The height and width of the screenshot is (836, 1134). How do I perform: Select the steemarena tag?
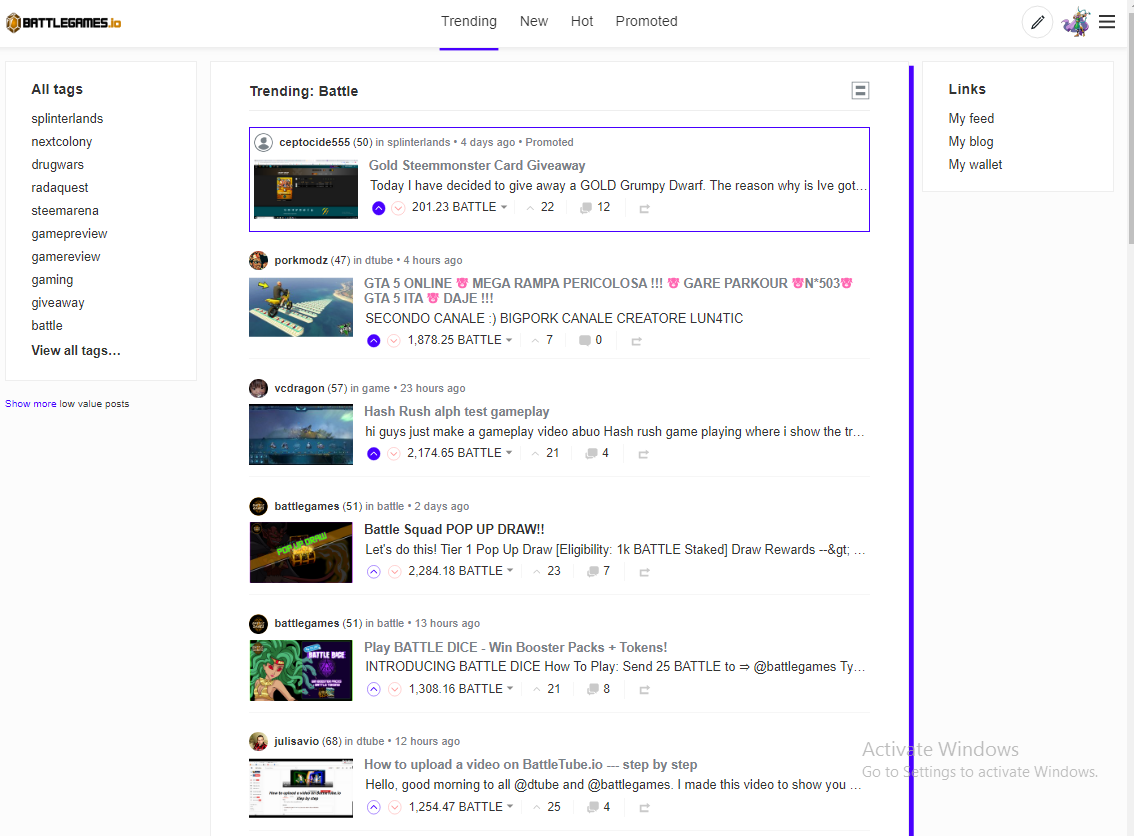65,211
